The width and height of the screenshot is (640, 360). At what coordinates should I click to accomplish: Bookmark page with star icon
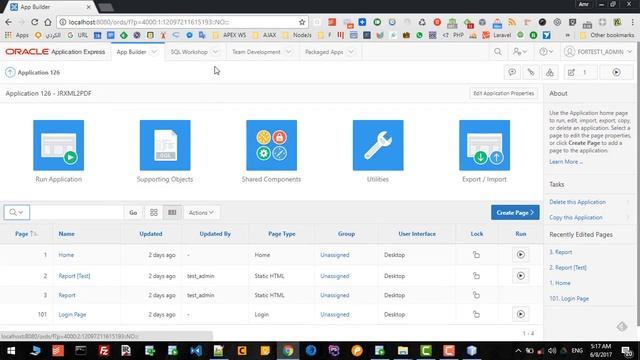coord(302,22)
